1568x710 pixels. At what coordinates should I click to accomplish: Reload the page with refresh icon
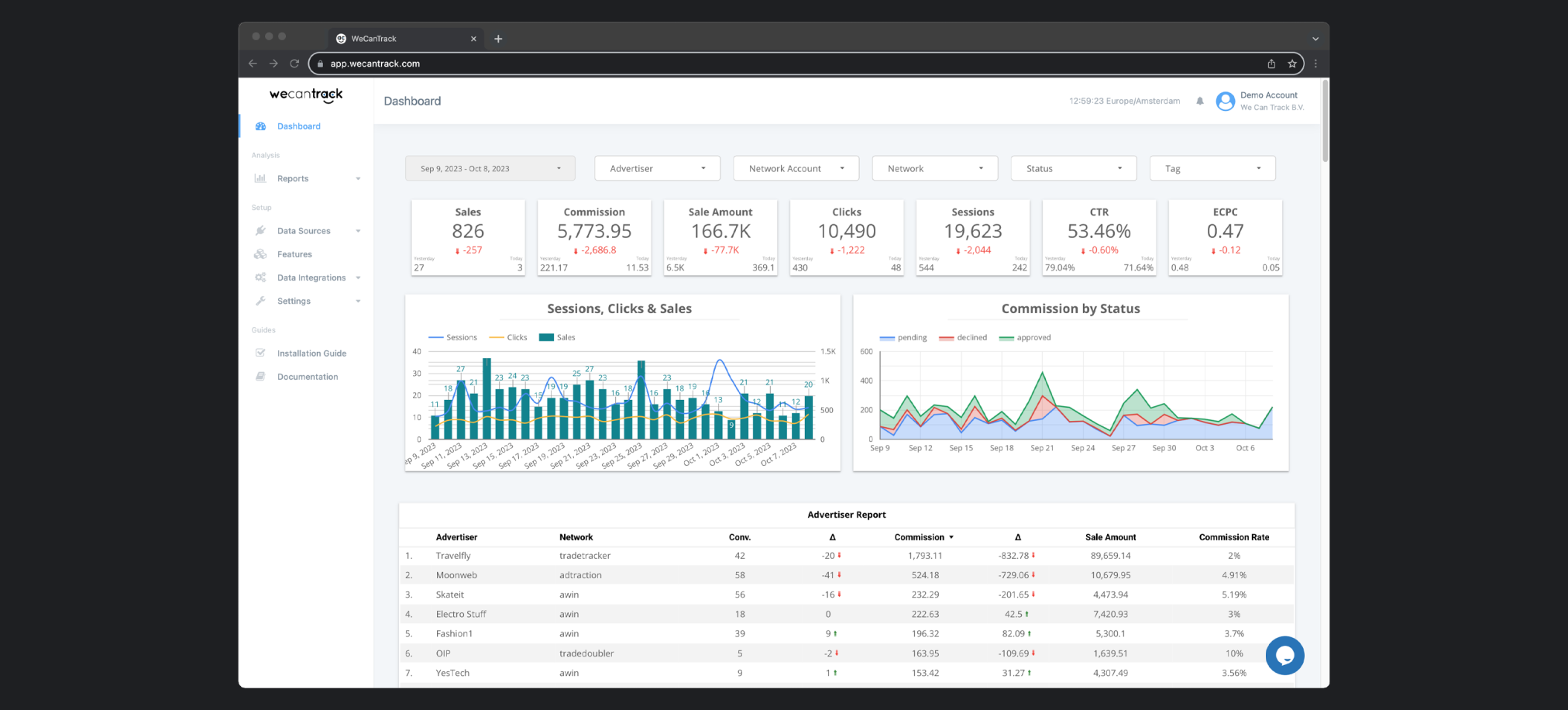294,64
